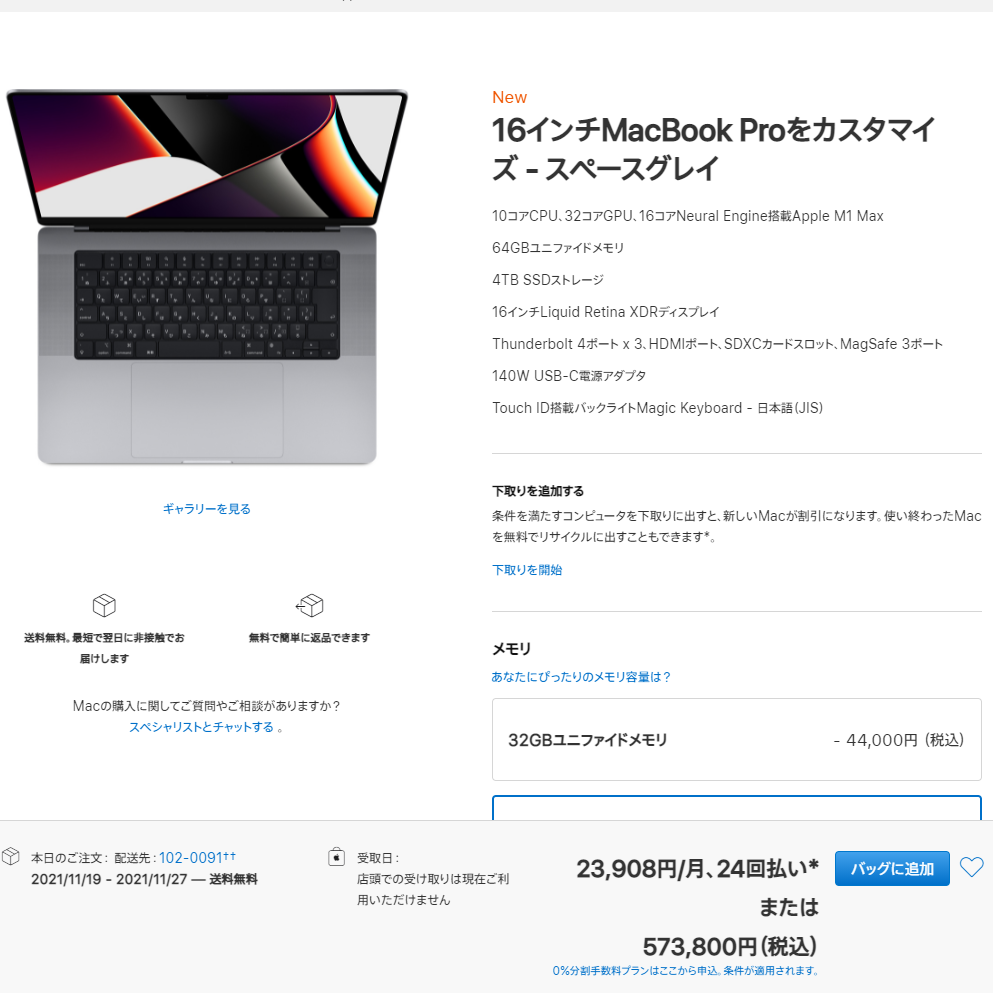
Task: Start a chat via スペシャリストとチャットする
Action: pyautogui.click(x=201, y=727)
